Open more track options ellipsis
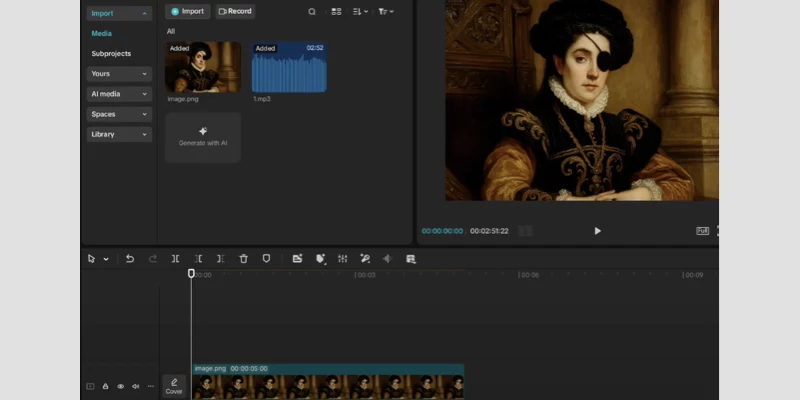800x400 pixels. [x=151, y=387]
